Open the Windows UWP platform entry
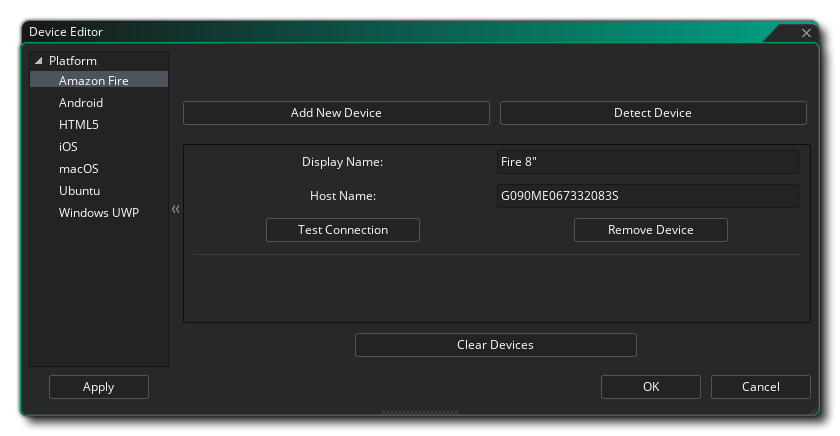Image resolution: width=840 pixels, height=436 pixels. 98,213
